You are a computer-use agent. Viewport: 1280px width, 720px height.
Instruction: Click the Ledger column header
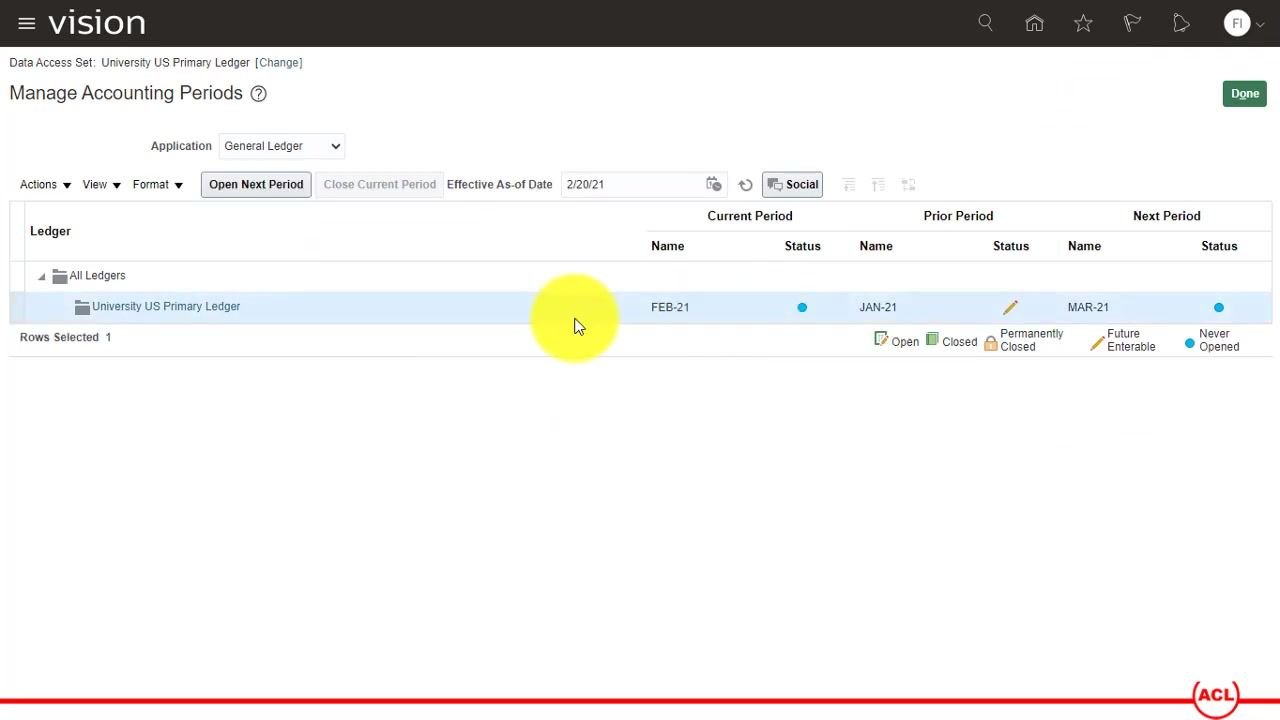tap(50, 231)
